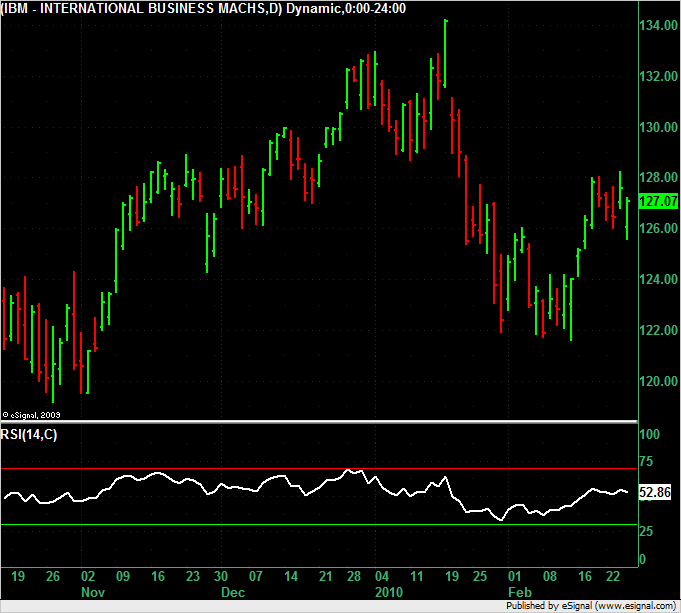Viewport: 681px width, 613px height.
Task: Click the date label 22 in February
Action: click(613, 577)
